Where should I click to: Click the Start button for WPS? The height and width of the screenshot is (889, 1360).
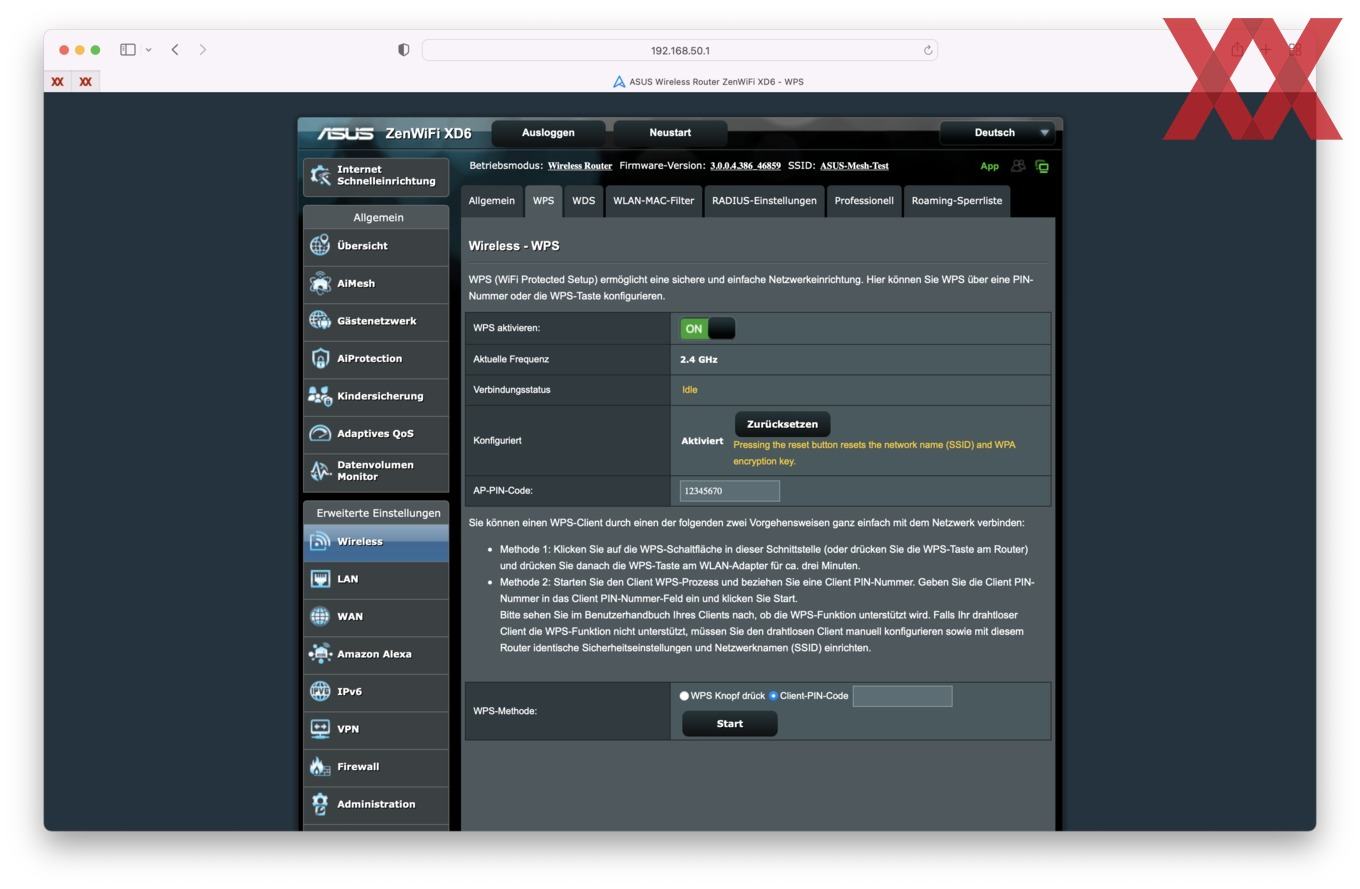pyautogui.click(x=730, y=724)
